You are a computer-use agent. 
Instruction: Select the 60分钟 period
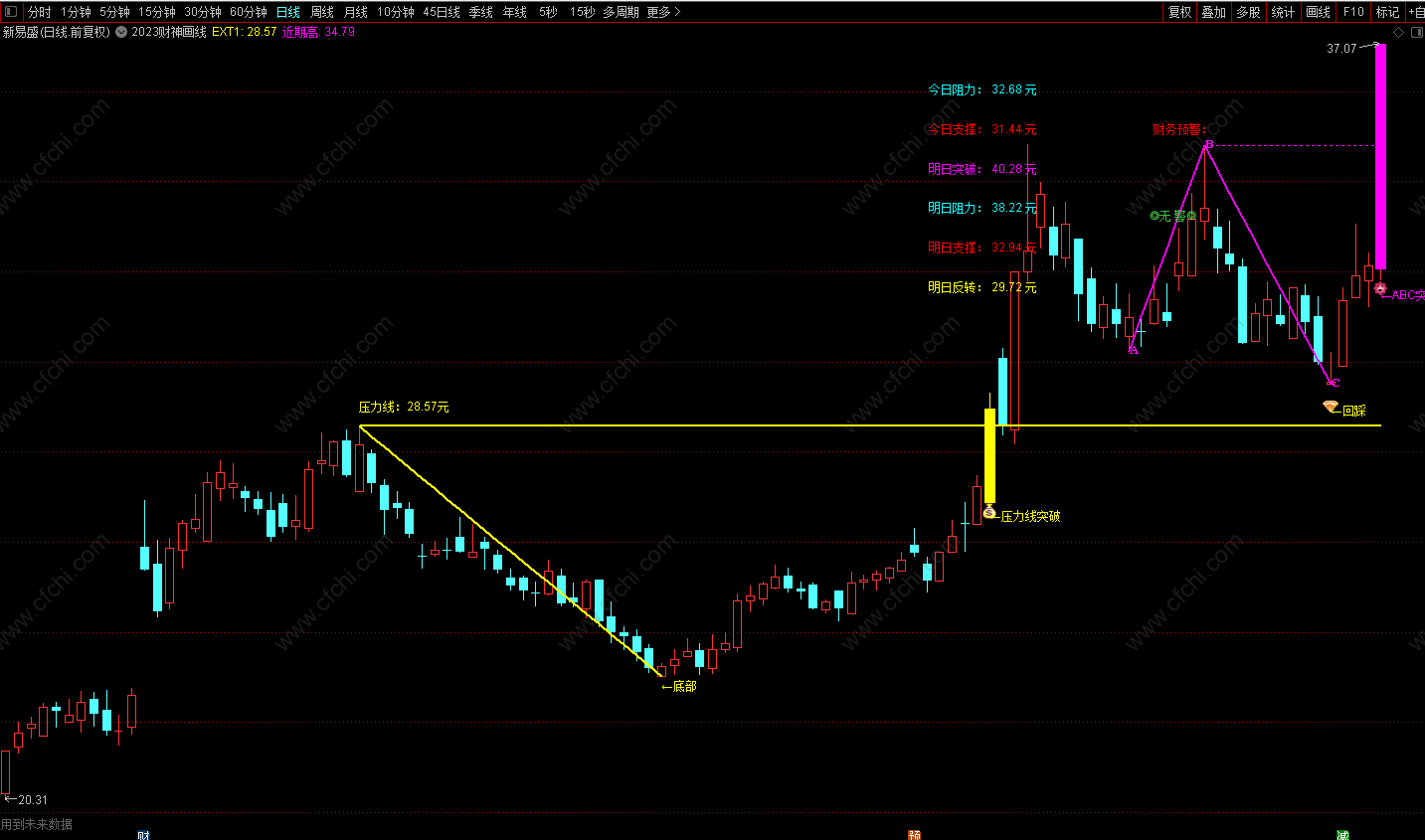click(249, 12)
